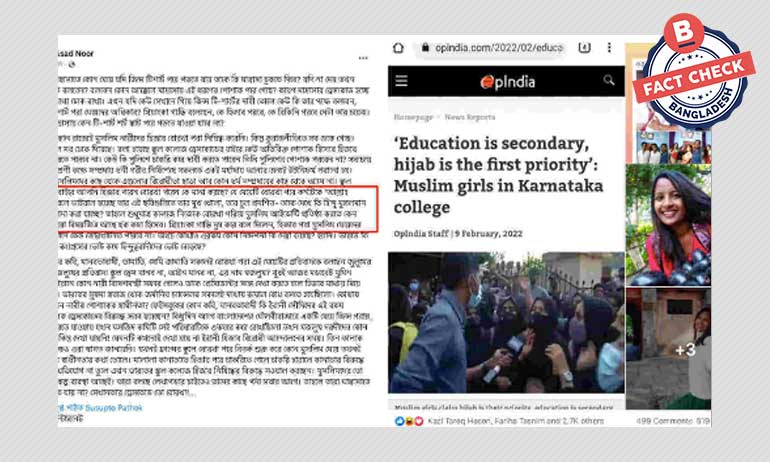Click the OpIndia search magnifier icon
770x462 pixels.
click(x=608, y=80)
